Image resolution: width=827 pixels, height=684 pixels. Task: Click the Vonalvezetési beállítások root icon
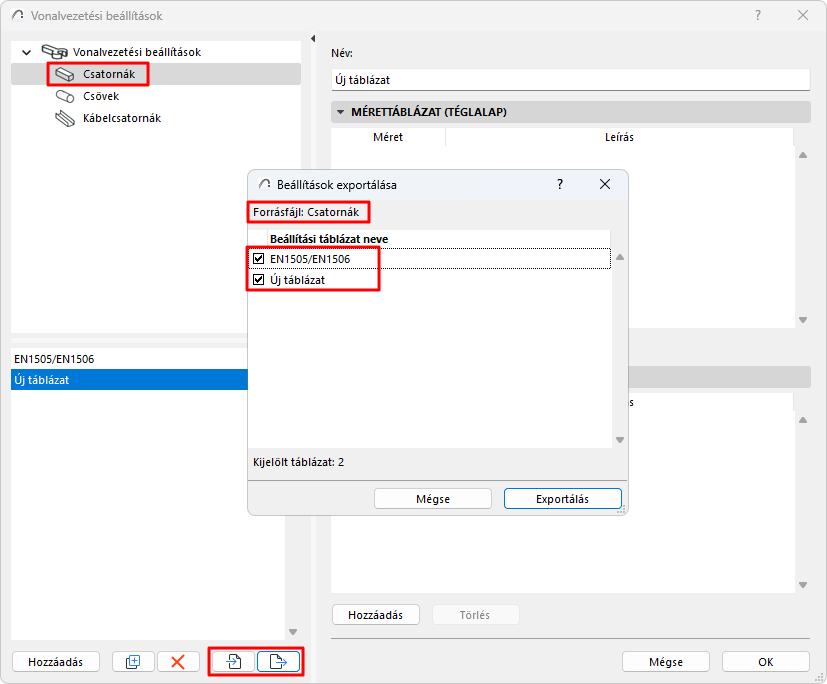54,52
